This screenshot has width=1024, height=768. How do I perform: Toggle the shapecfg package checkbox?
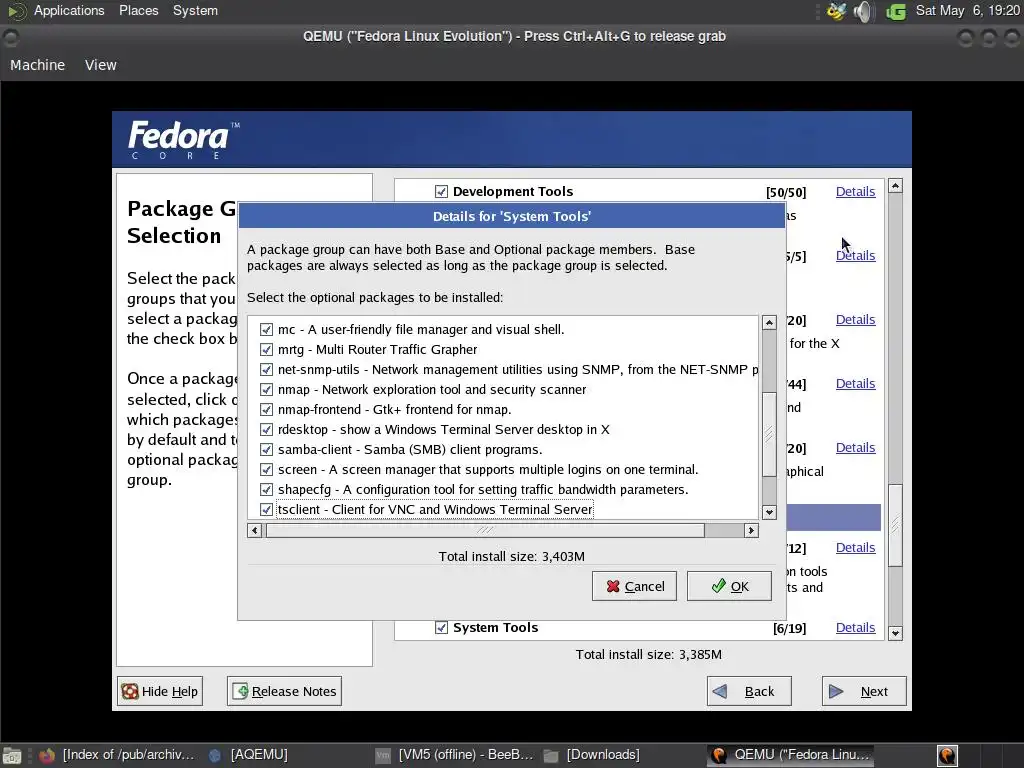pyautogui.click(x=266, y=489)
